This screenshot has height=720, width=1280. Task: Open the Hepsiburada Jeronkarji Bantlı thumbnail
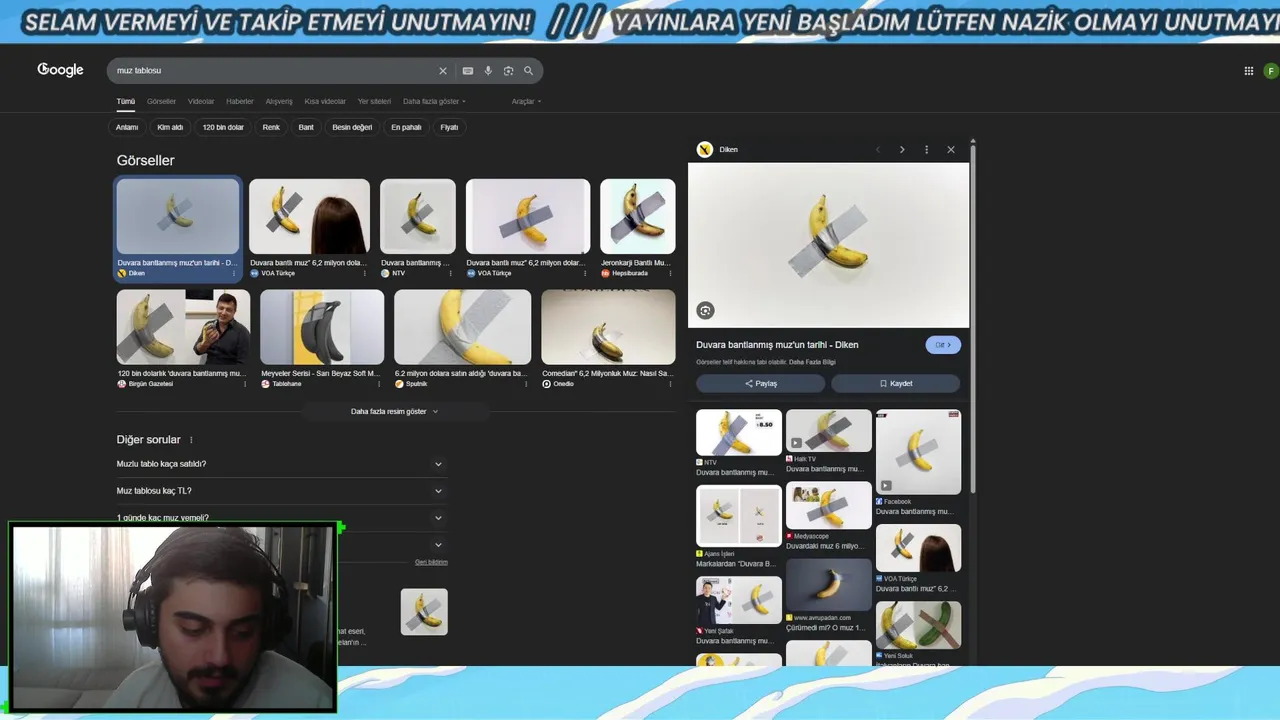tap(638, 217)
